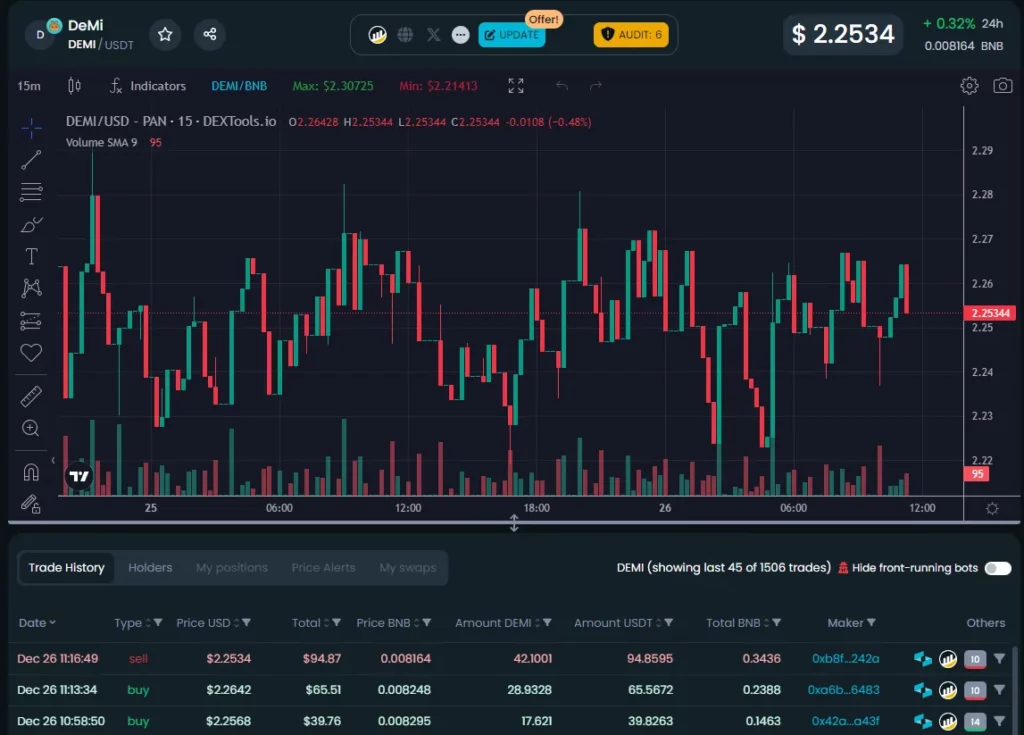Open the My positions tab
Viewport: 1024px width, 735px height.
tap(232, 568)
